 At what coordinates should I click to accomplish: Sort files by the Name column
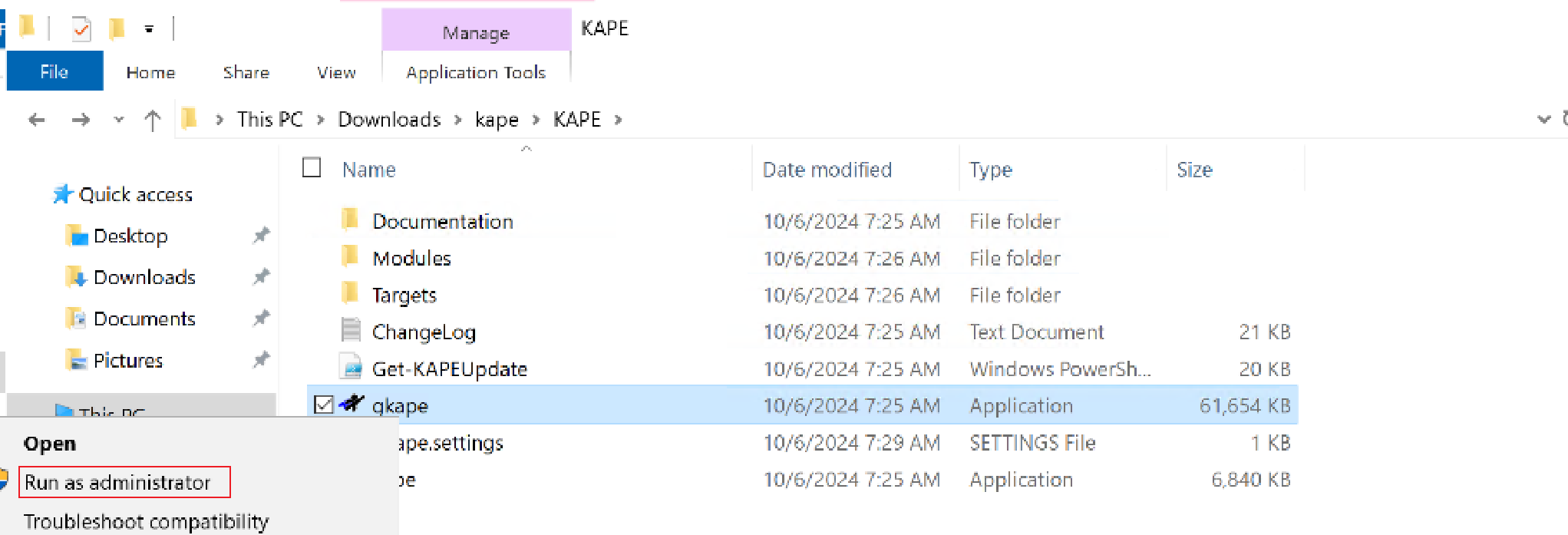(368, 170)
